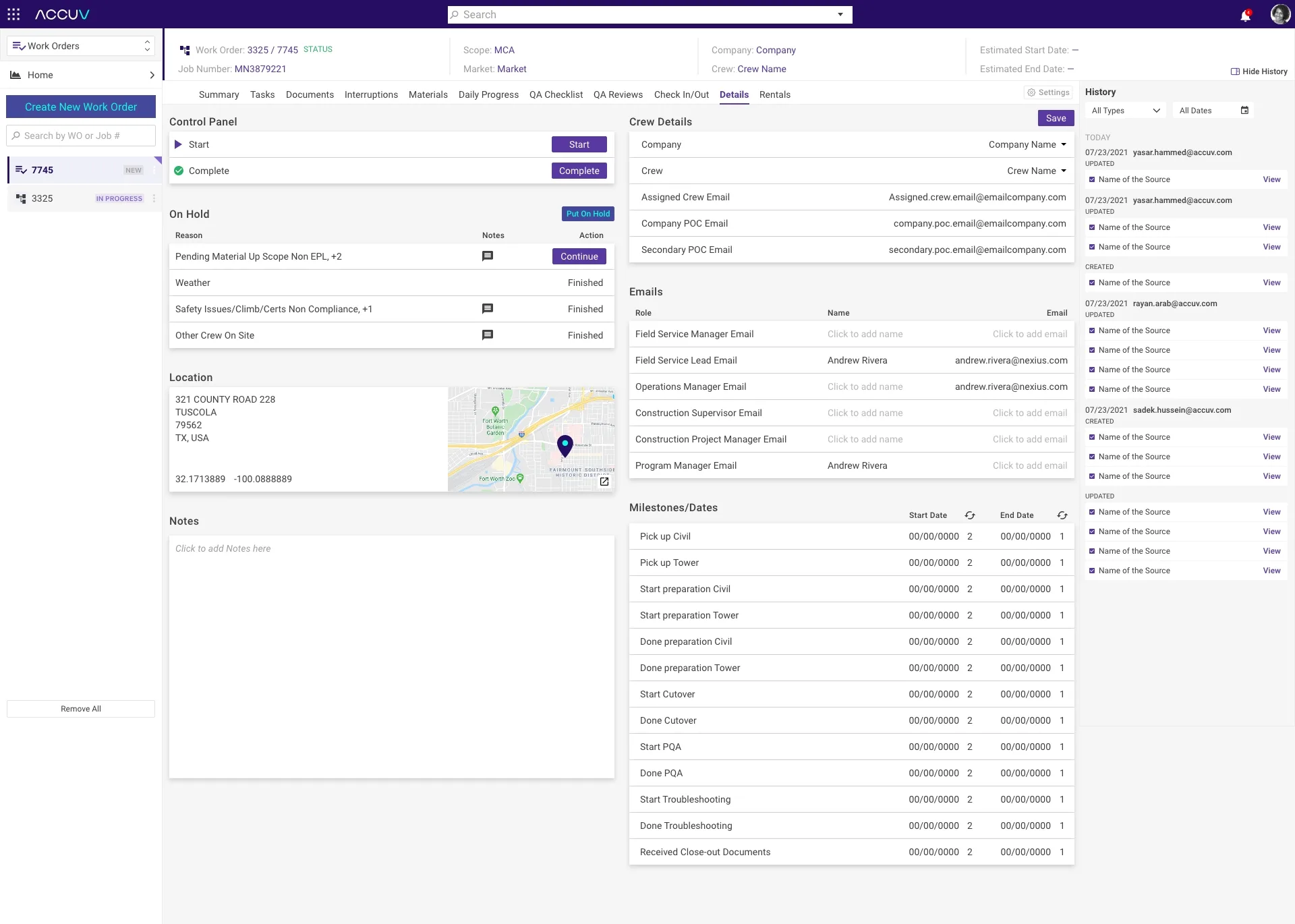1295x924 pixels.
Task: Click Pick up Civil start date
Action: (x=933, y=536)
